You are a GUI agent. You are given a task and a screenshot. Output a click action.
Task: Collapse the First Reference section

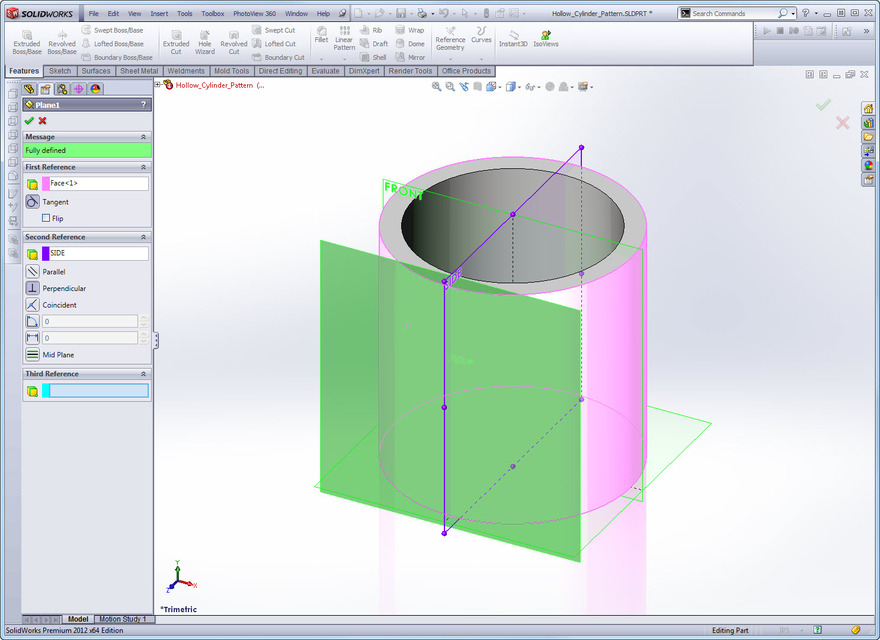click(x=145, y=166)
